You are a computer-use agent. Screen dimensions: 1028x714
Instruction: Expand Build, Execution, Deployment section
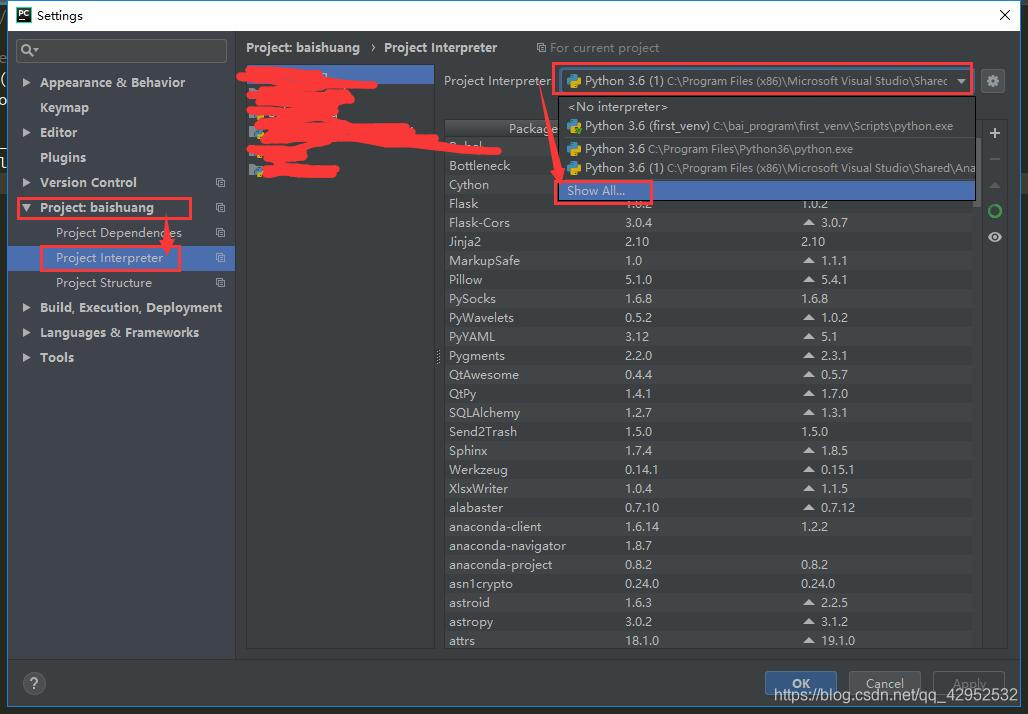pyautogui.click(x=26, y=307)
